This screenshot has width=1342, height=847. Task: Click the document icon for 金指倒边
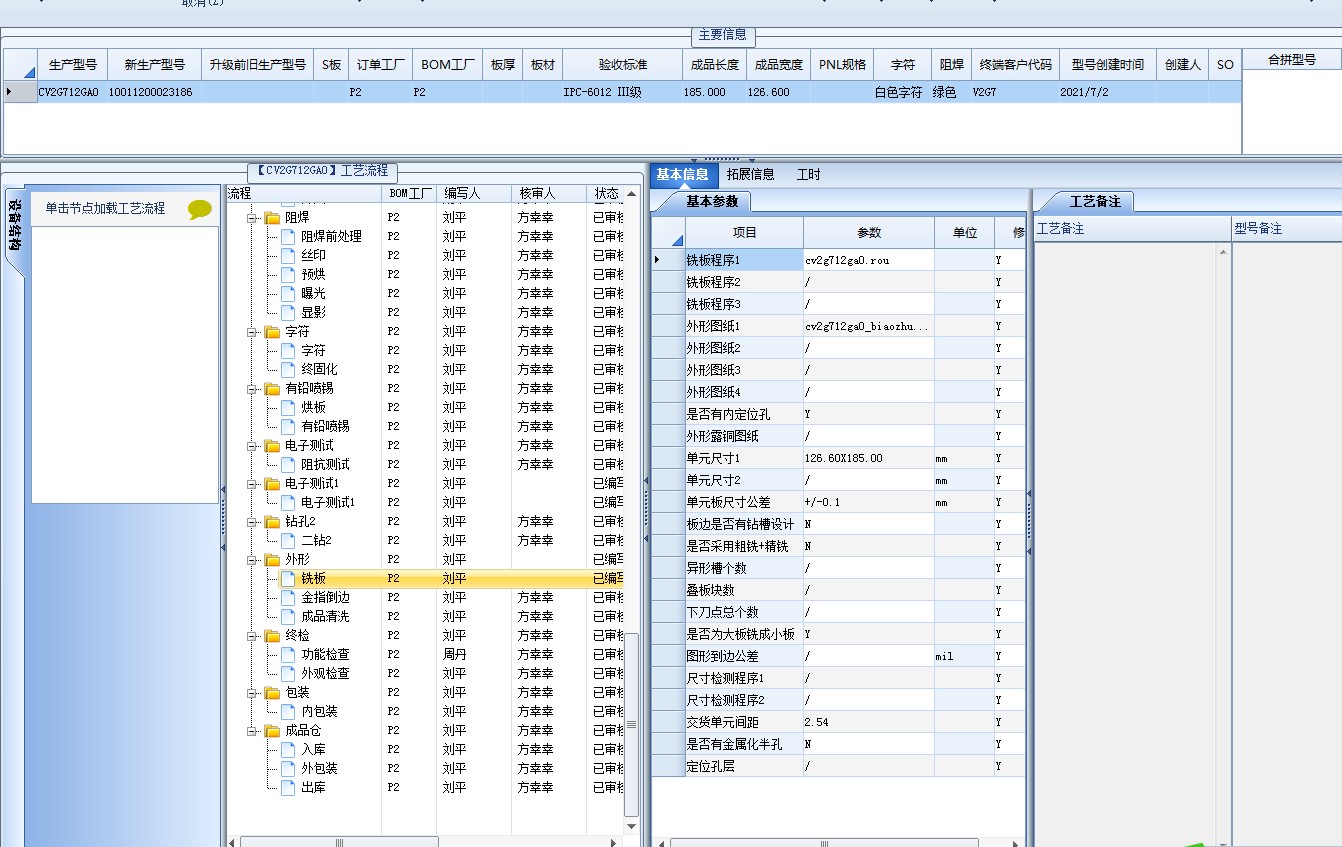pyautogui.click(x=289, y=597)
